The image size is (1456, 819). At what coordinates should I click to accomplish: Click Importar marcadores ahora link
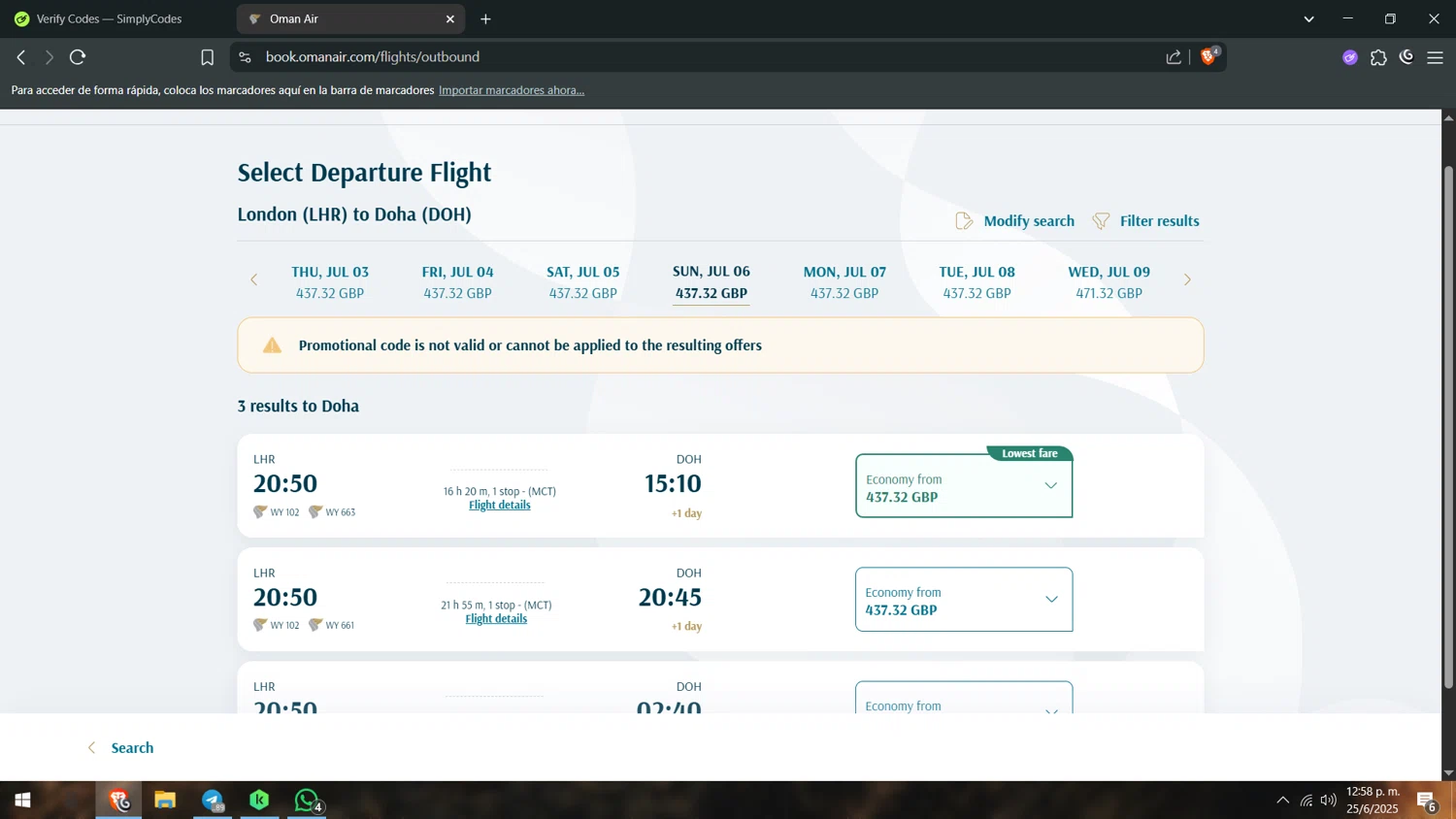point(511,90)
